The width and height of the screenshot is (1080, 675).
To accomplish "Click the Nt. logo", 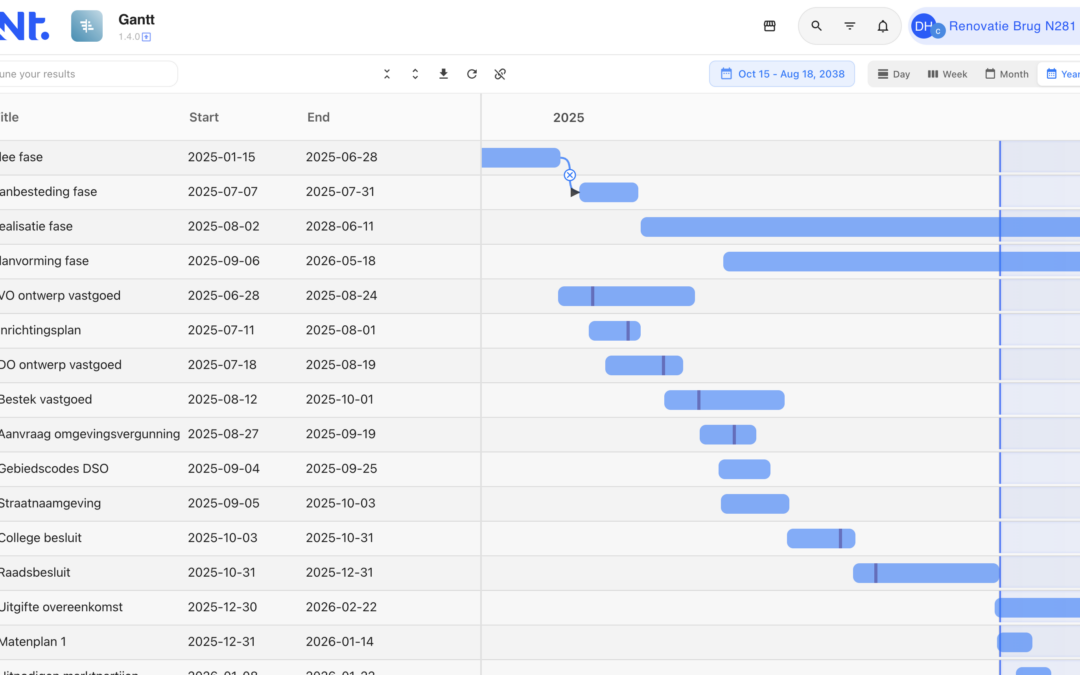I will pos(24,26).
